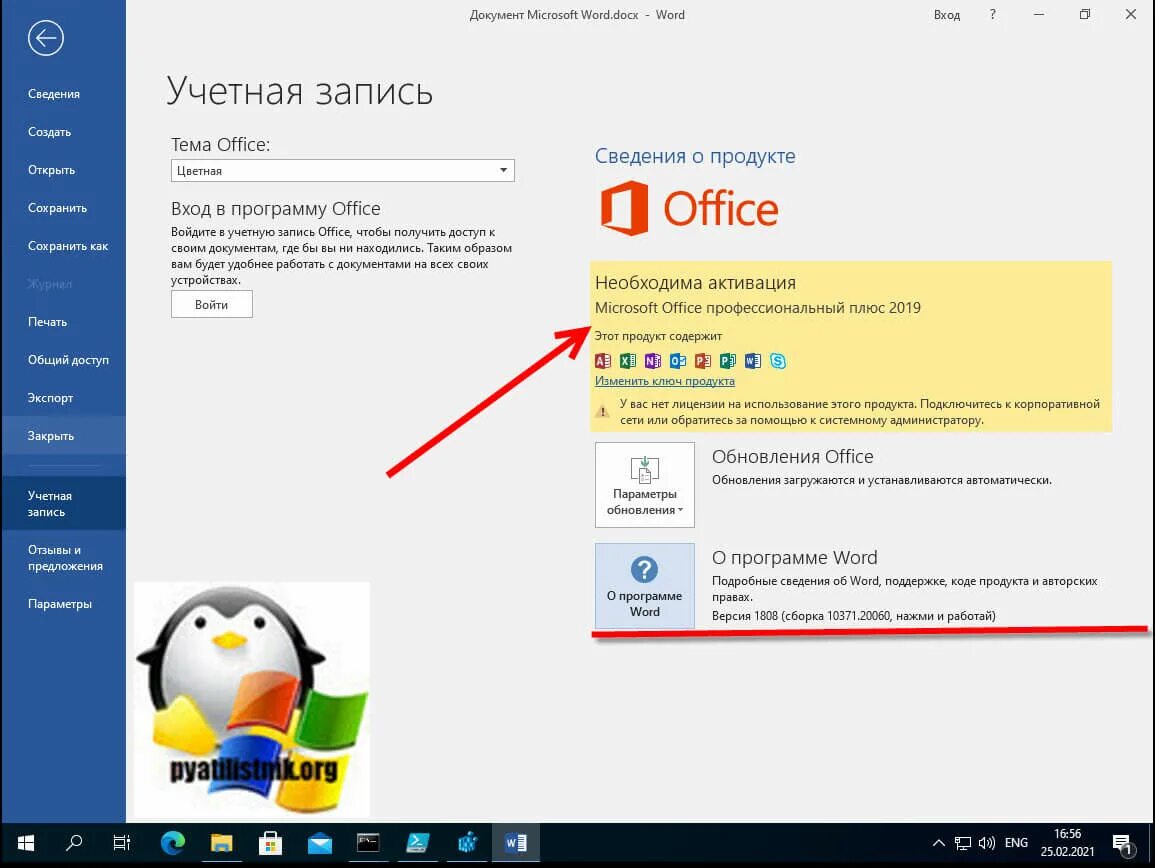The image size is (1155, 868).
Task: Open Task View on the taskbar
Action: click(122, 842)
